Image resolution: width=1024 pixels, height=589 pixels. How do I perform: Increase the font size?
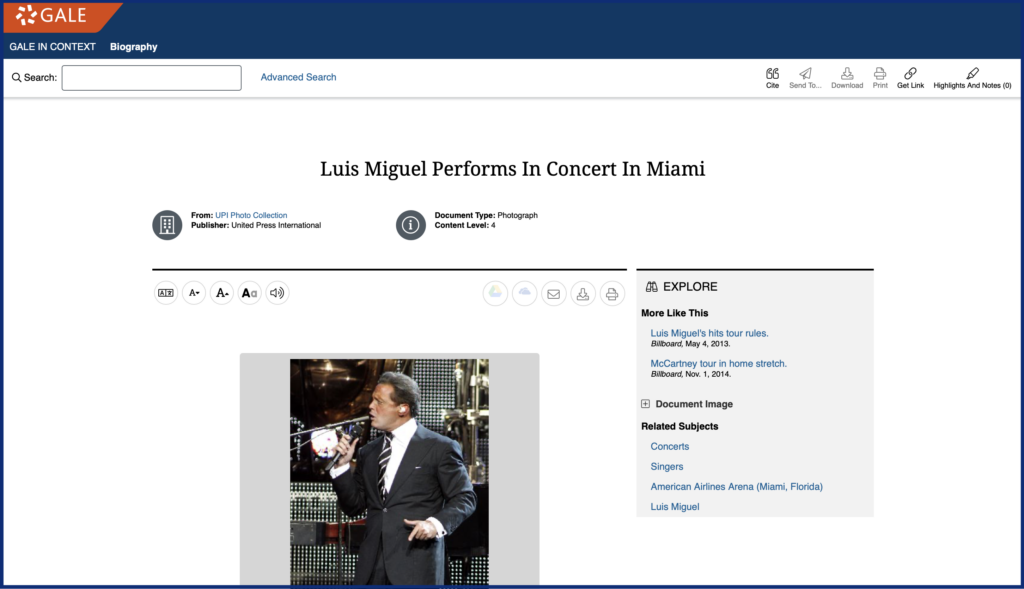tap(222, 293)
